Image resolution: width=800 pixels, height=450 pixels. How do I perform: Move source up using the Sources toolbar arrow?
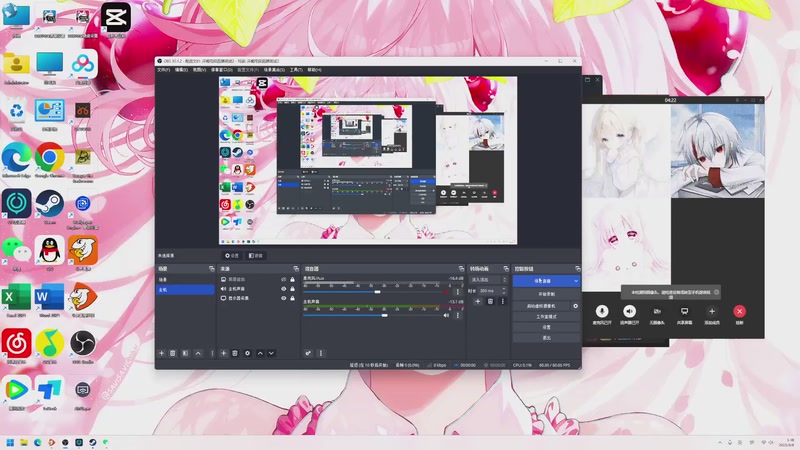click(x=260, y=353)
